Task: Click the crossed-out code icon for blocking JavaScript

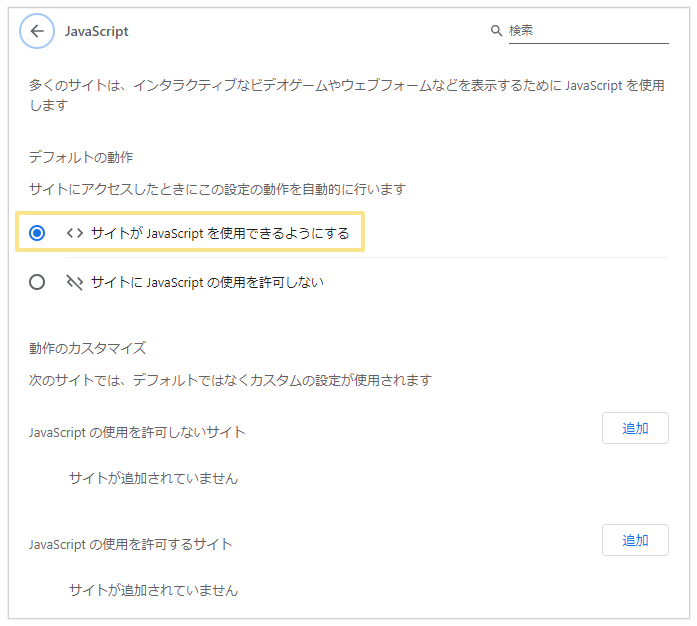Action: point(74,283)
